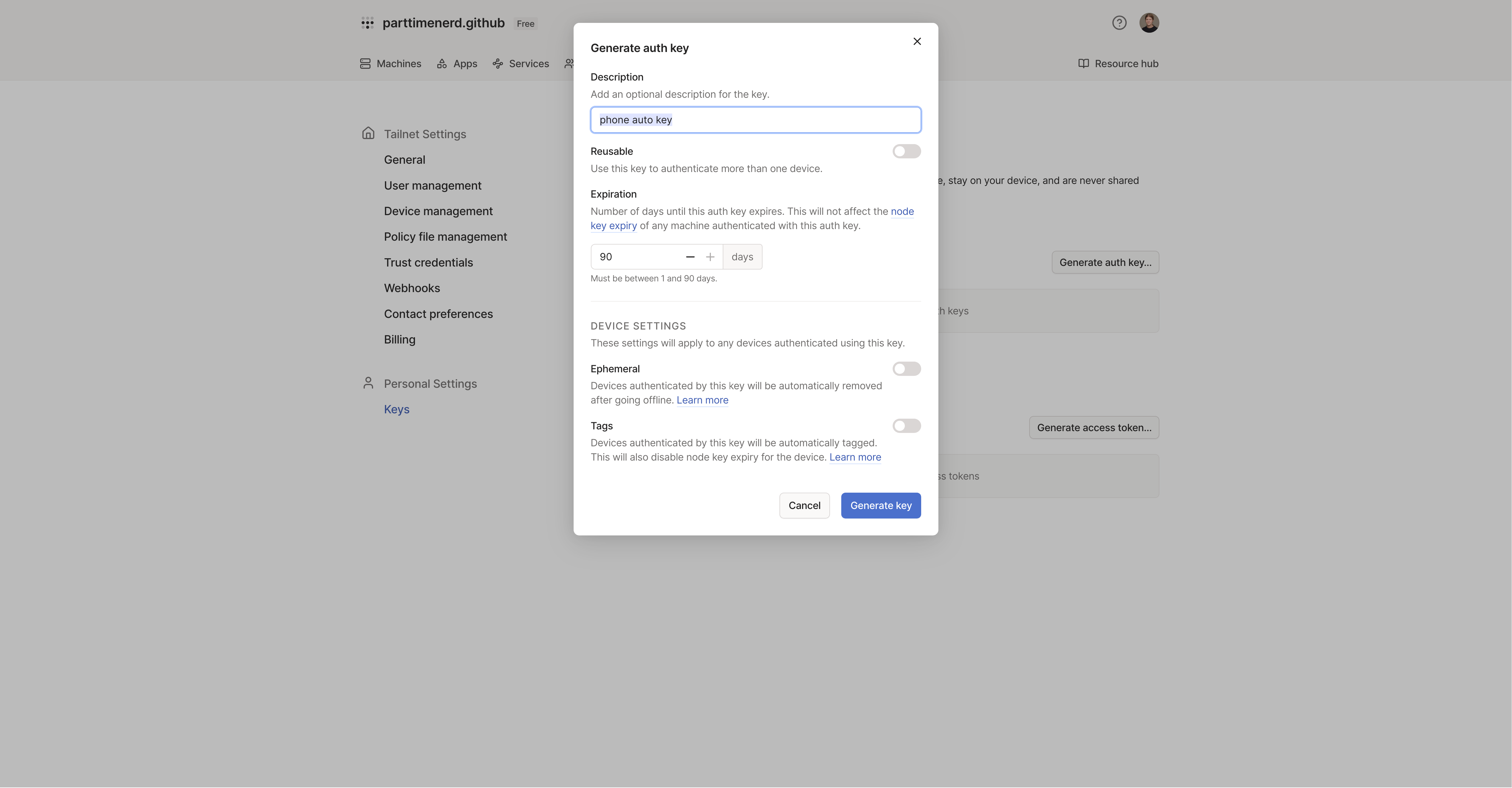Click the description text field

tap(755, 120)
